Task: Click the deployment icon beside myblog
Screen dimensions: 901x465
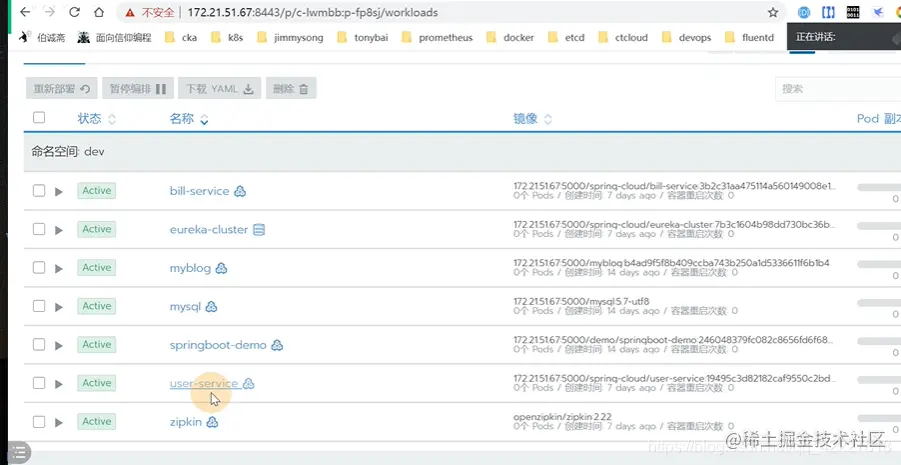Action: click(221, 268)
